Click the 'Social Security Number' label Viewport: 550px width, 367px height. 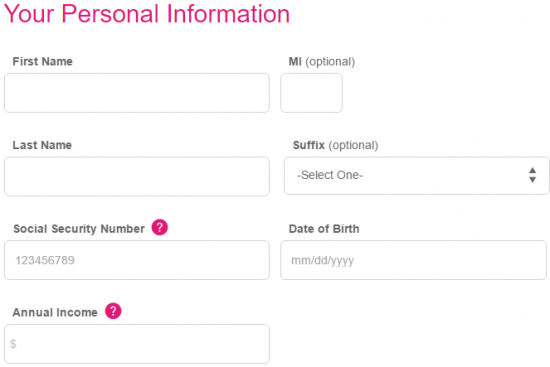(x=79, y=229)
